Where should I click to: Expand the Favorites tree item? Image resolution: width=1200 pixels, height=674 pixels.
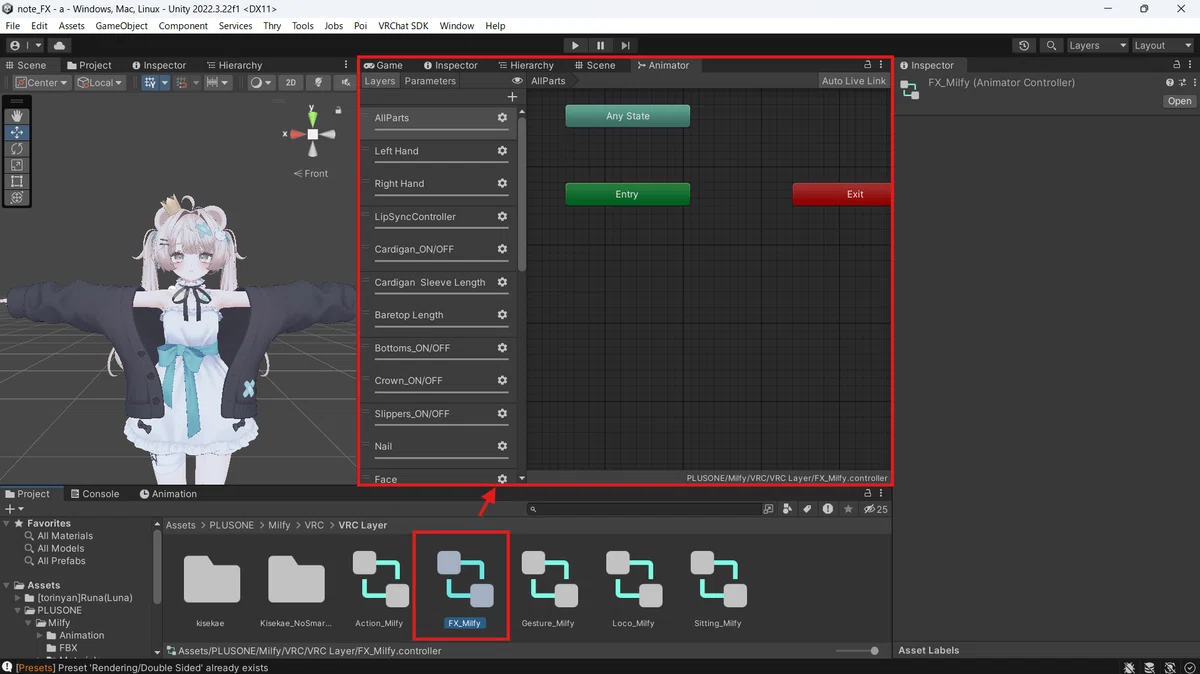click(x=7, y=523)
